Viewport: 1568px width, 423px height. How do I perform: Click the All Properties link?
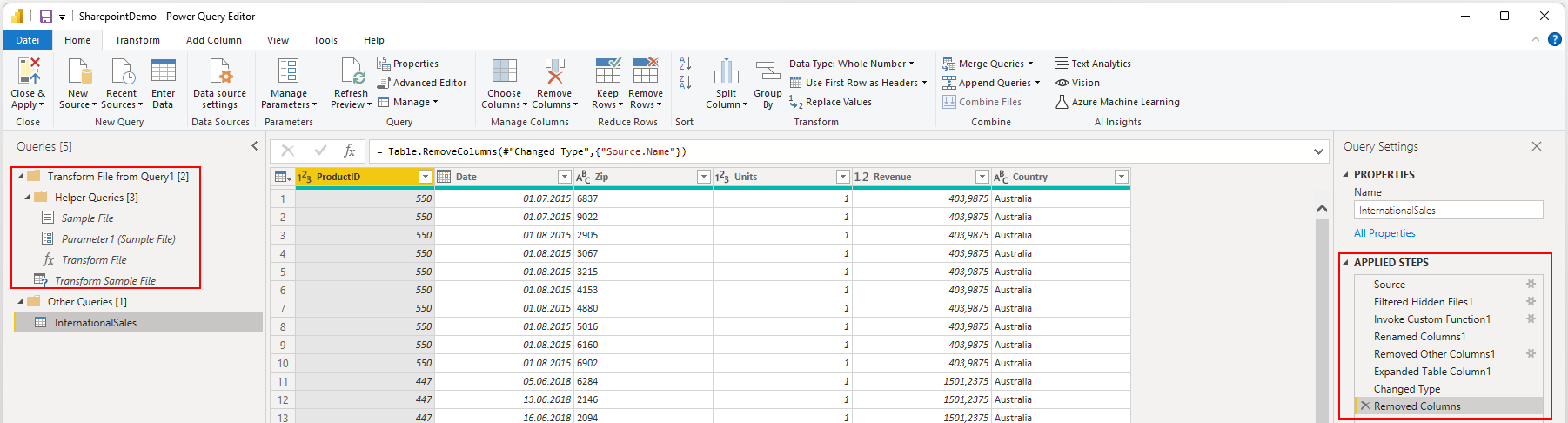pyautogui.click(x=1384, y=233)
